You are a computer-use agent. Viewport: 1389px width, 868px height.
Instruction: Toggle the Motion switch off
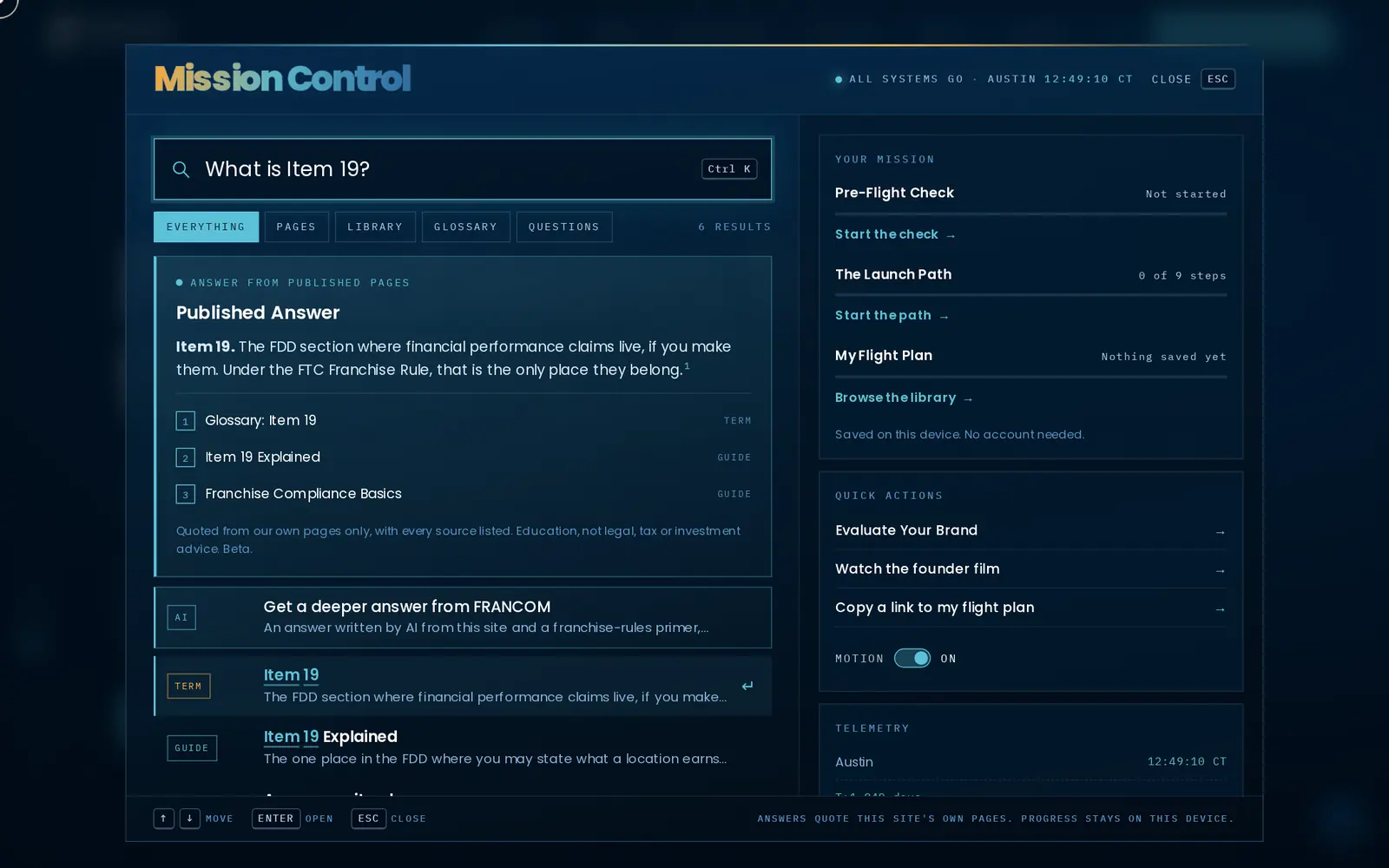coord(912,658)
